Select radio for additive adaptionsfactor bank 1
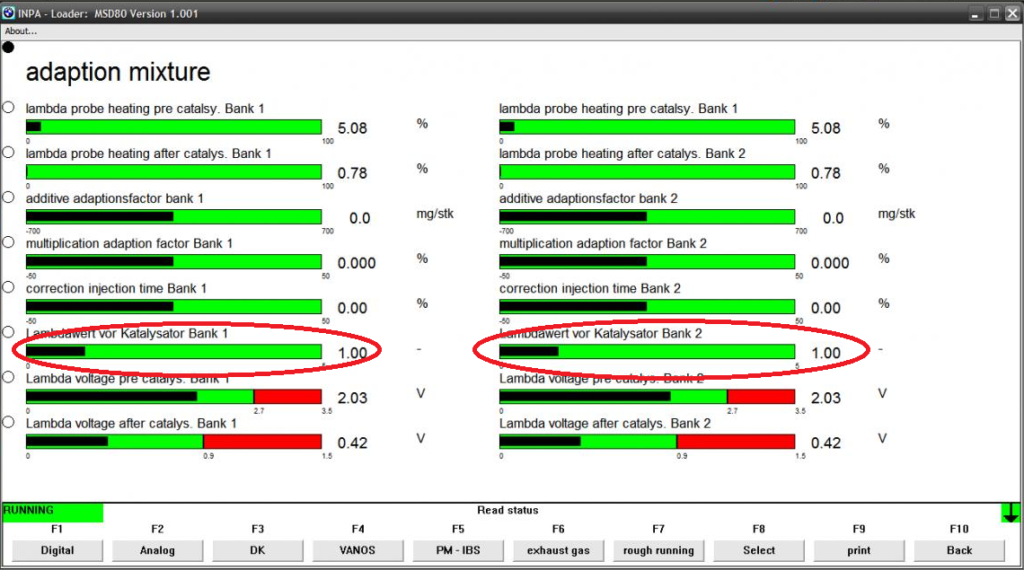Image resolution: width=1024 pixels, height=570 pixels. (8, 197)
